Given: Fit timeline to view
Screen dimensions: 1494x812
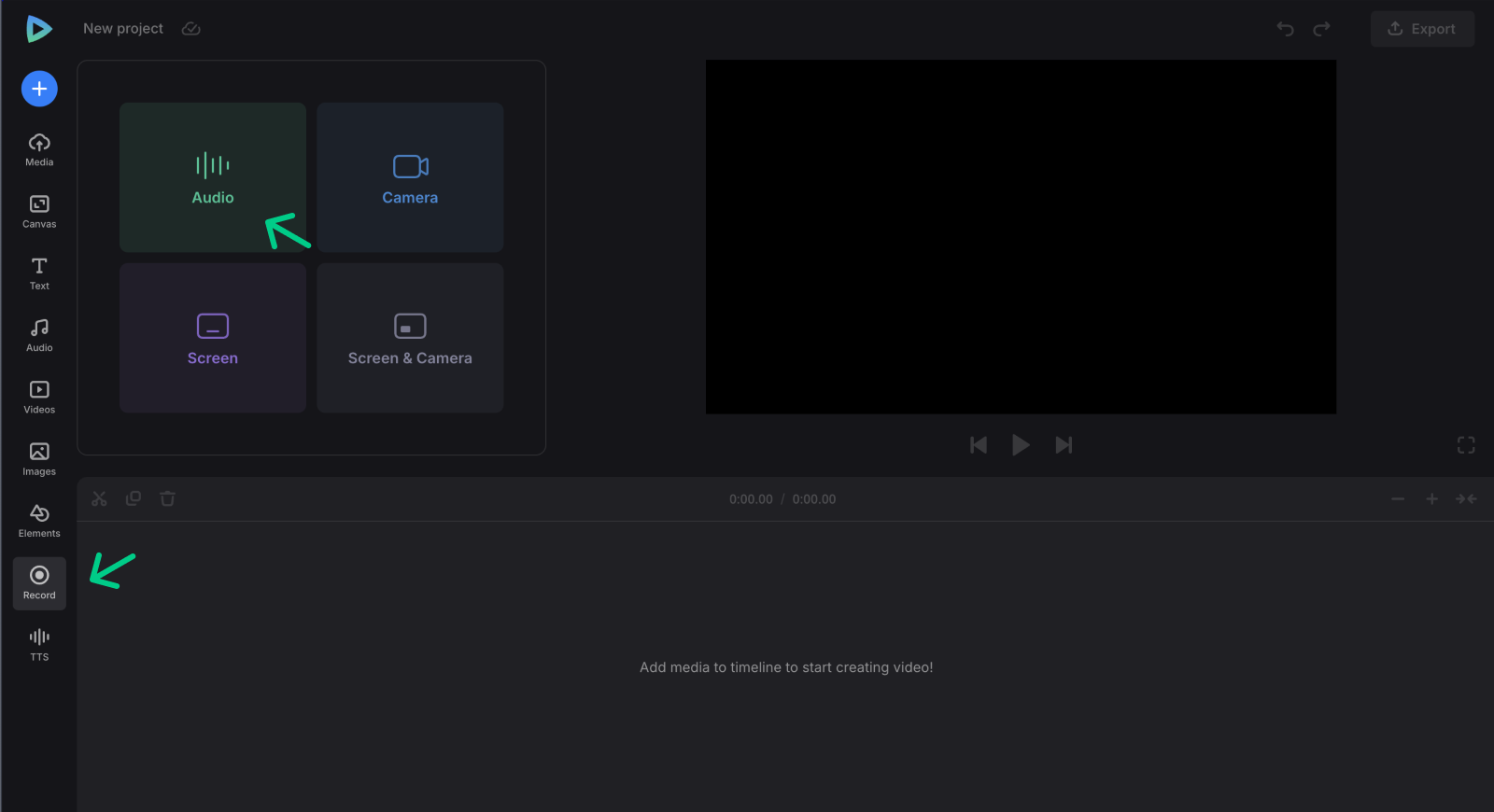Looking at the screenshot, I should coord(1466,499).
